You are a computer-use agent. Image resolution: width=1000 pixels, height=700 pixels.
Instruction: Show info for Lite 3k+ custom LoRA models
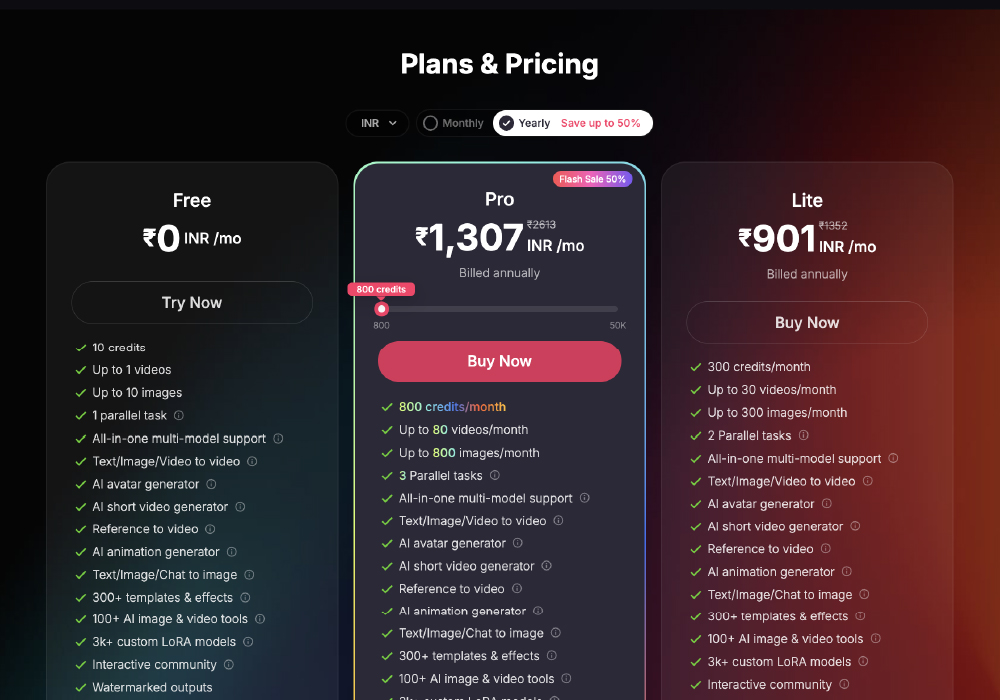tap(863, 661)
